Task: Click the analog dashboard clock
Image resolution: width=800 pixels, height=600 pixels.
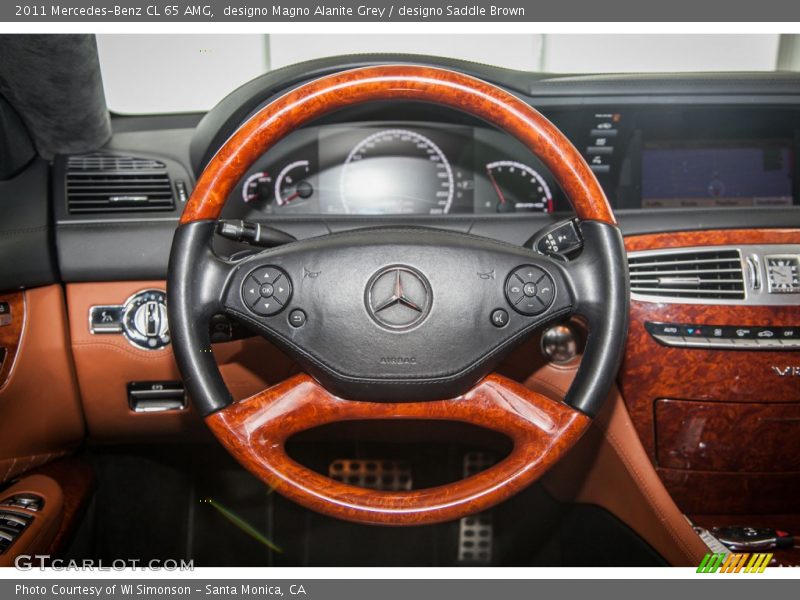Action: [x=782, y=274]
